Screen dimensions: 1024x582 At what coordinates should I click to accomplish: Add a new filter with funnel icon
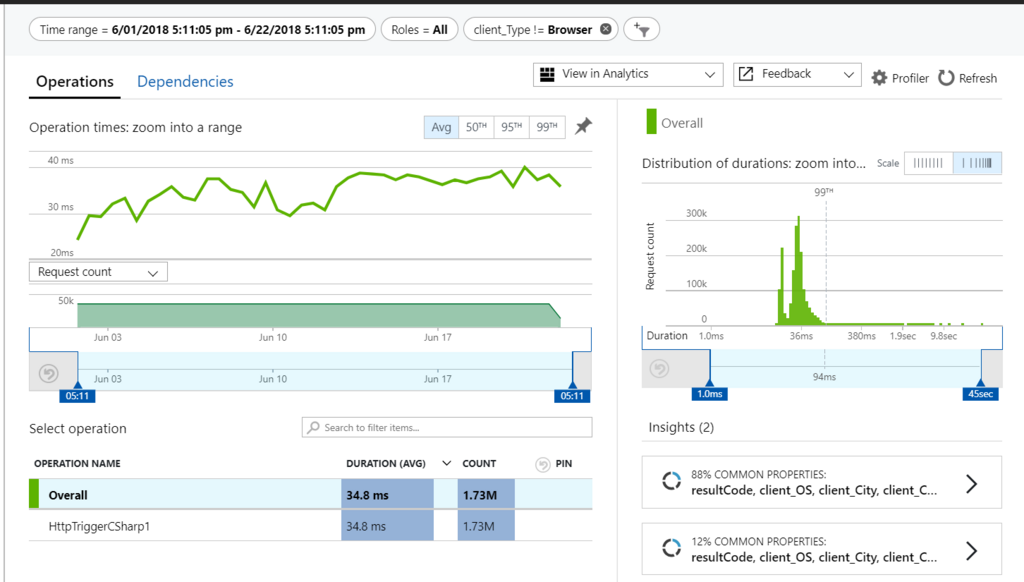pyautogui.click(x=641, y=29)
